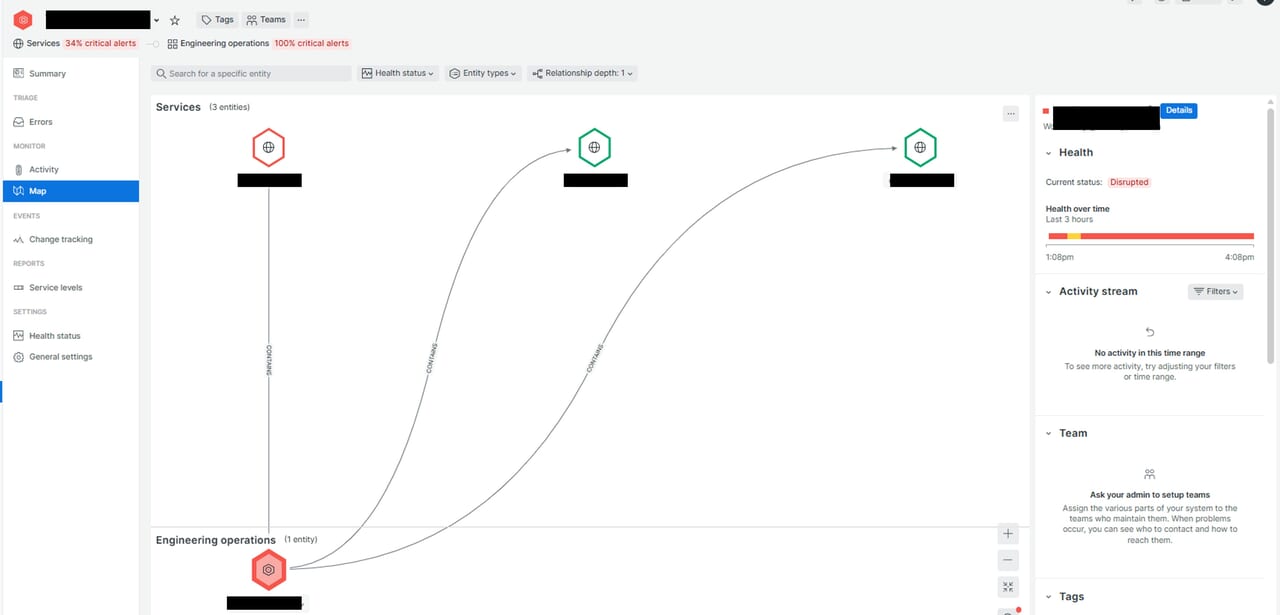Screen dimensions: 1280x615
Task: Go to Activity in the Monitor section
Action: pos(43,170)
